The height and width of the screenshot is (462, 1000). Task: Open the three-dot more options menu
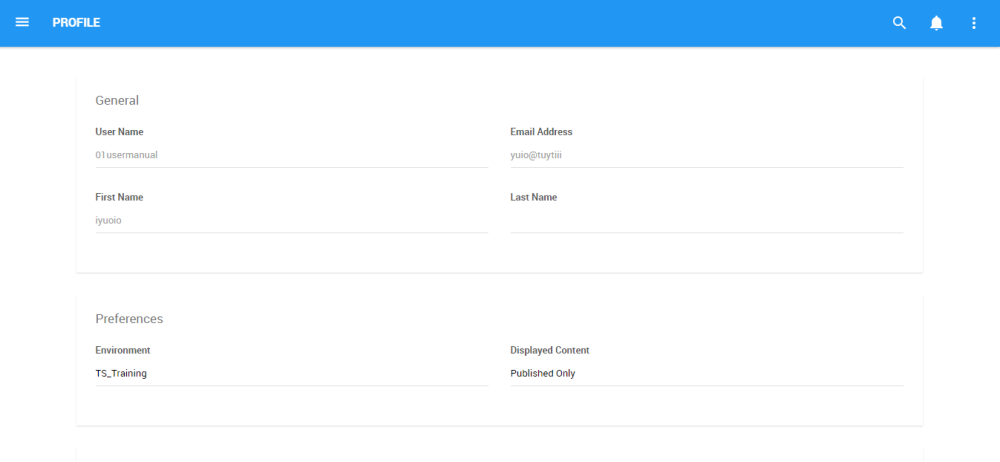tap(974, 23)
